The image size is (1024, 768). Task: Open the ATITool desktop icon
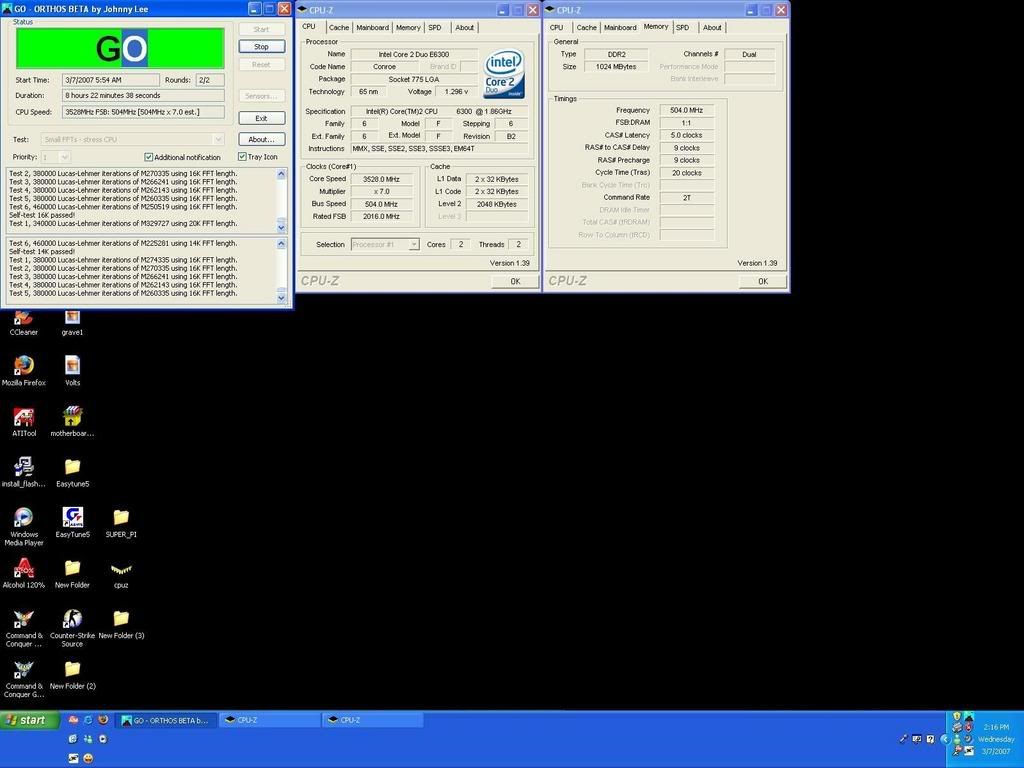pyautogui.click(x=23, y=417)
